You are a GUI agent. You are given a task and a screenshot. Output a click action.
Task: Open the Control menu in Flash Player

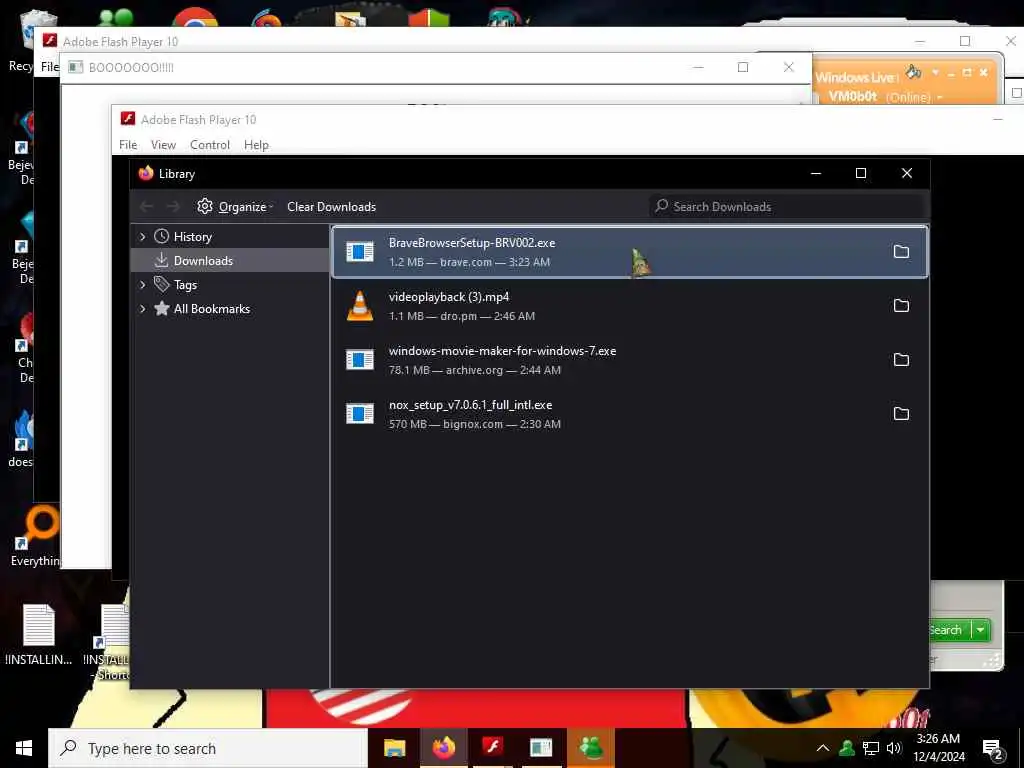(x=210, y=144)
